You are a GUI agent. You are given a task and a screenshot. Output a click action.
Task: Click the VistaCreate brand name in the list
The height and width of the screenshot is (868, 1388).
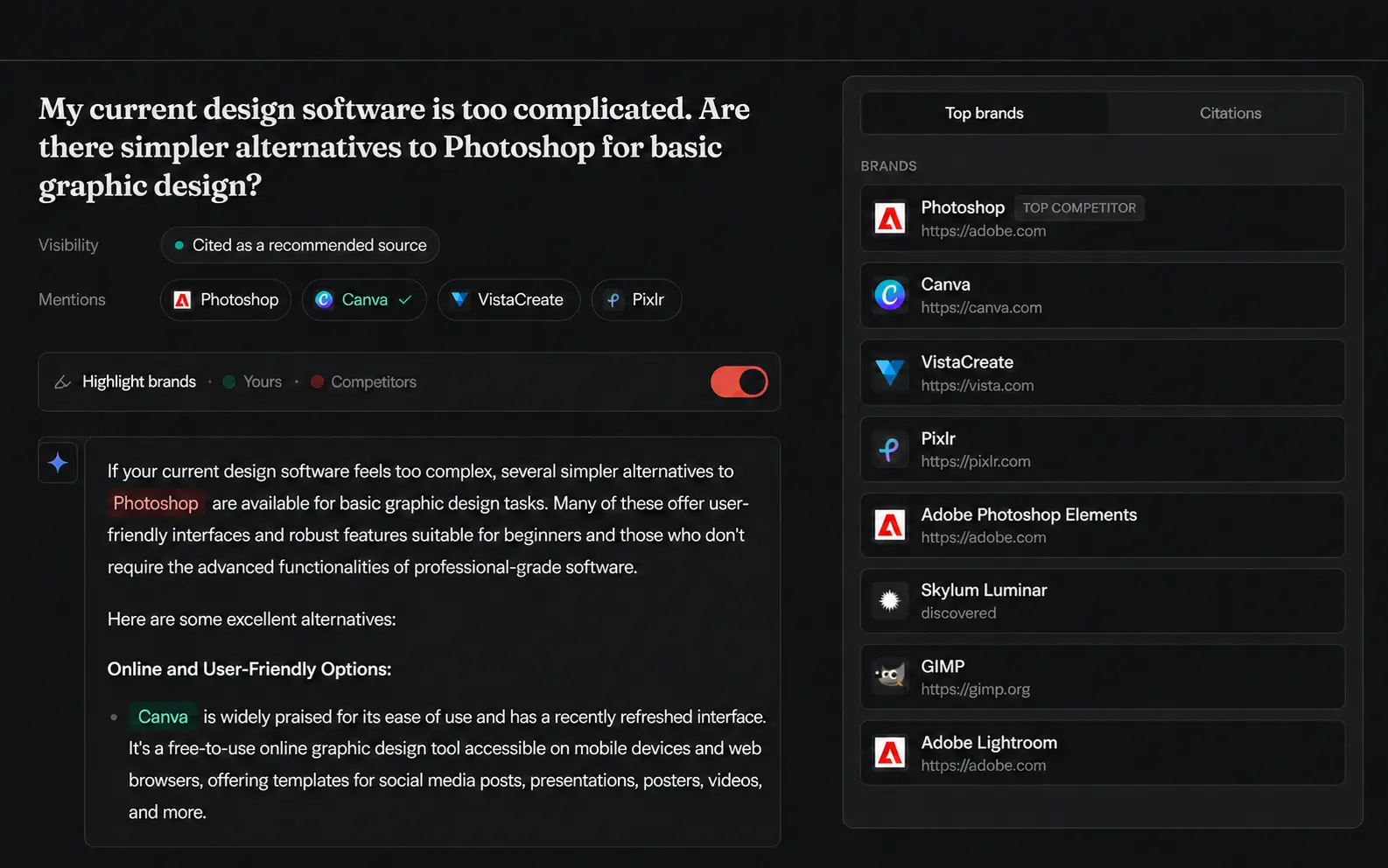coord(967,362)
